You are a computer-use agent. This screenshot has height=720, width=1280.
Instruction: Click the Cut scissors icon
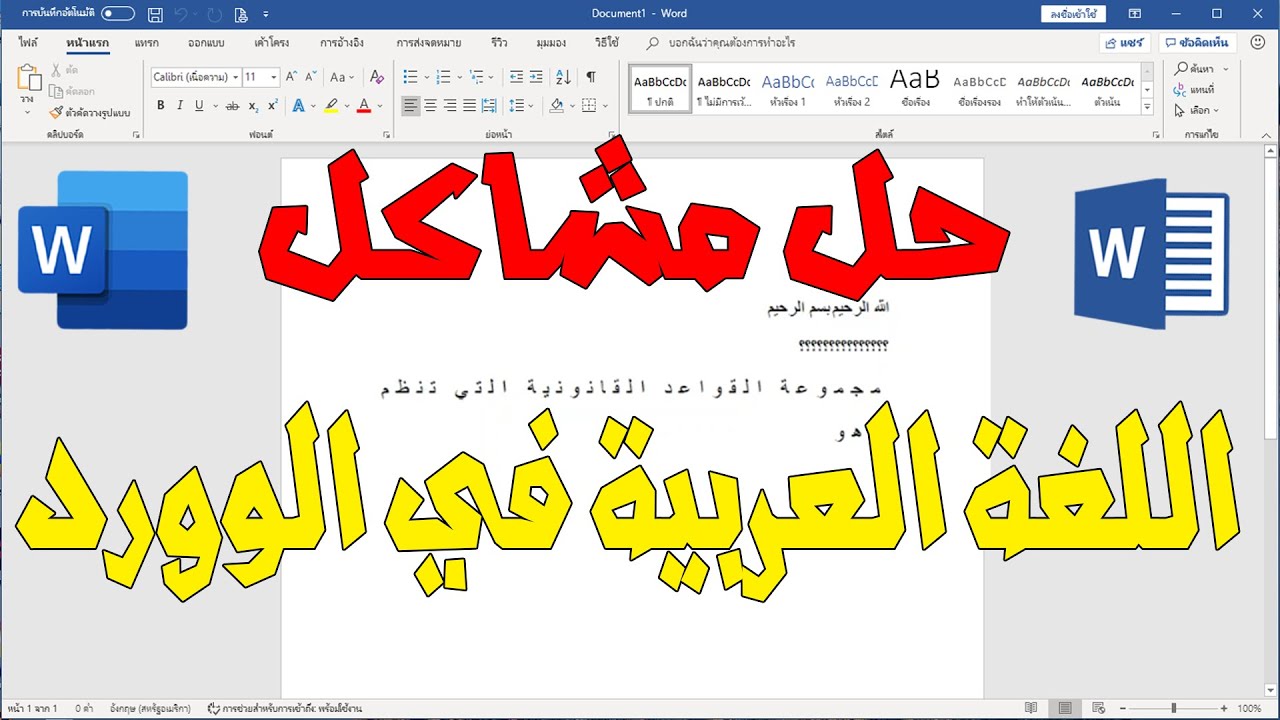(x=57, y=71)
